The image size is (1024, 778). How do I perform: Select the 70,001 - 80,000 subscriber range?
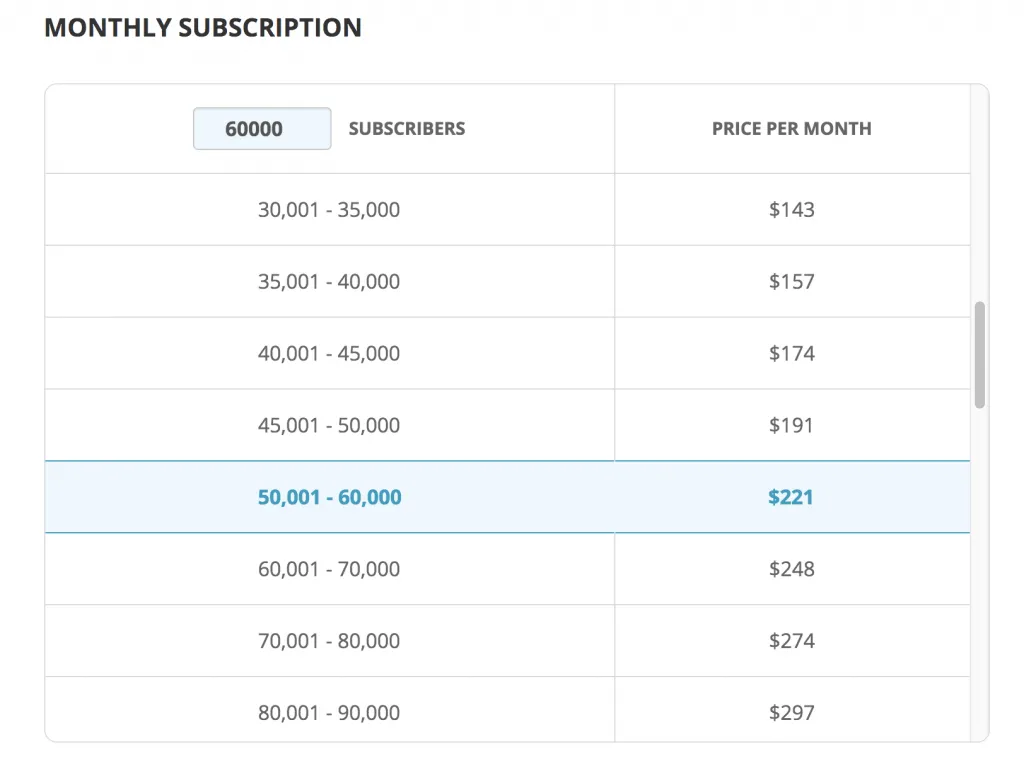coord(329,641)
